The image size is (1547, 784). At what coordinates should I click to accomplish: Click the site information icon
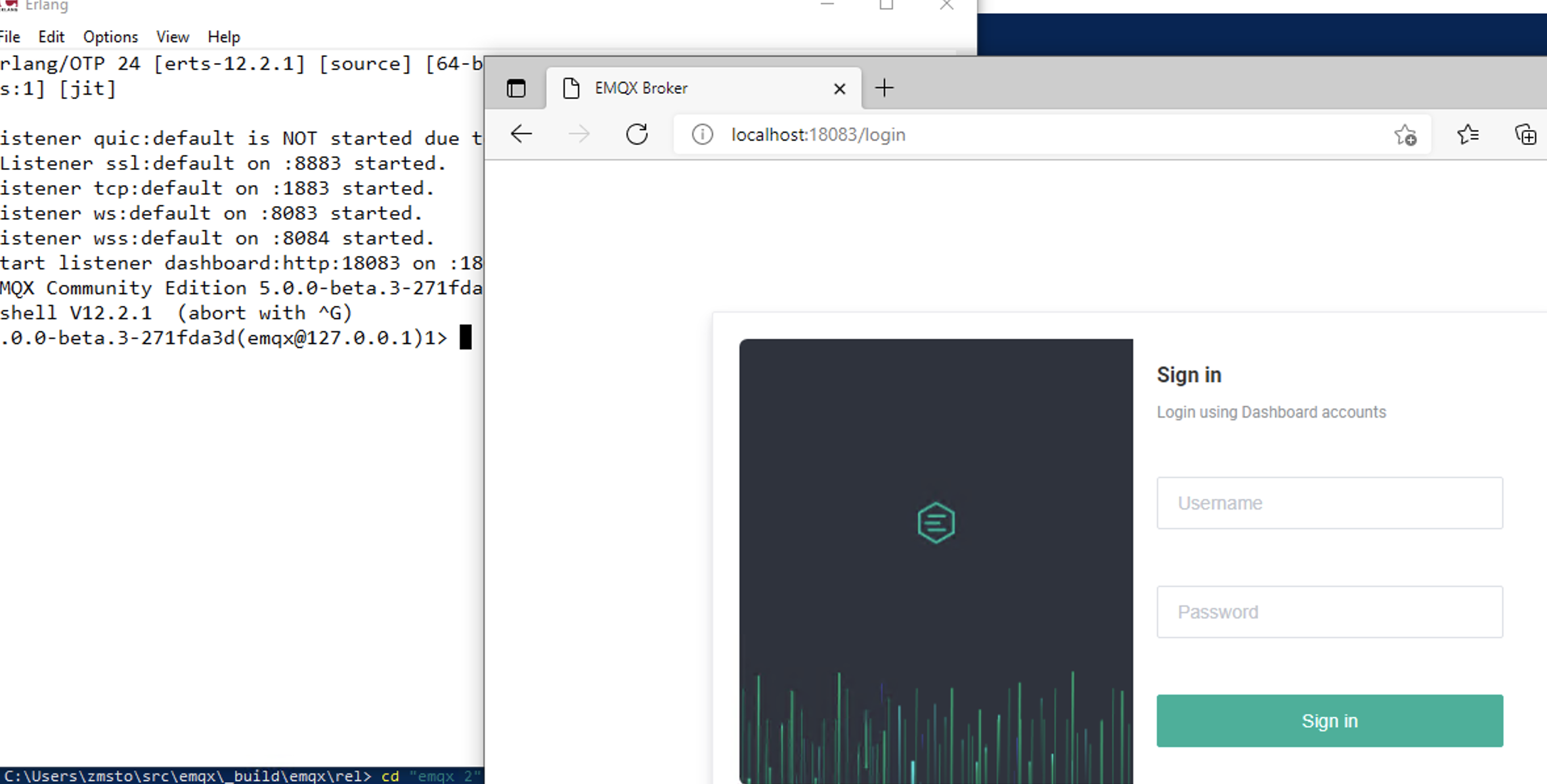(702, 135)
